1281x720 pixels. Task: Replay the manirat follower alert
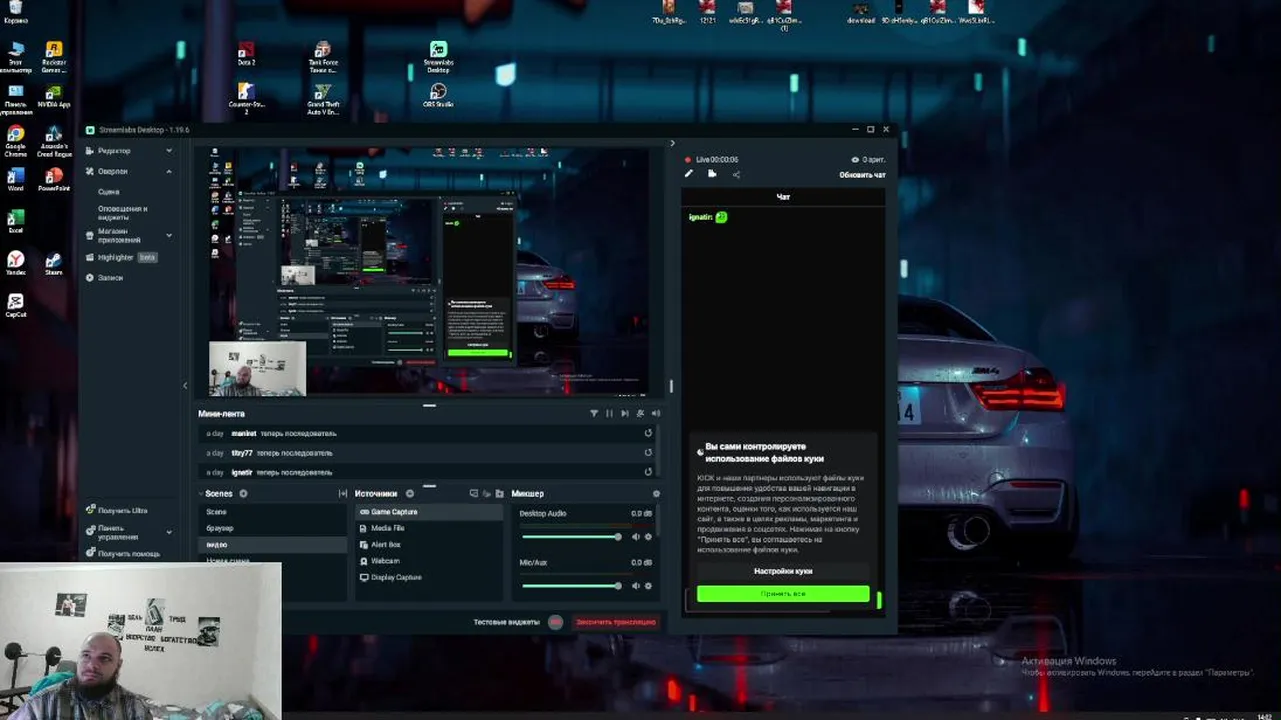648,433
